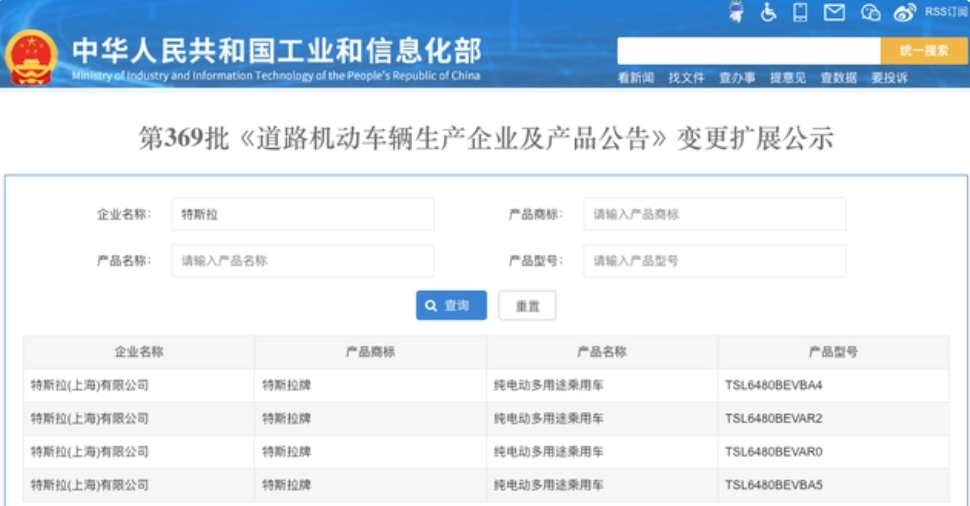Click the national emblem logo
The height and width of the screenshot is (506, 970).
pyautogui.click(x=30, y=58)
